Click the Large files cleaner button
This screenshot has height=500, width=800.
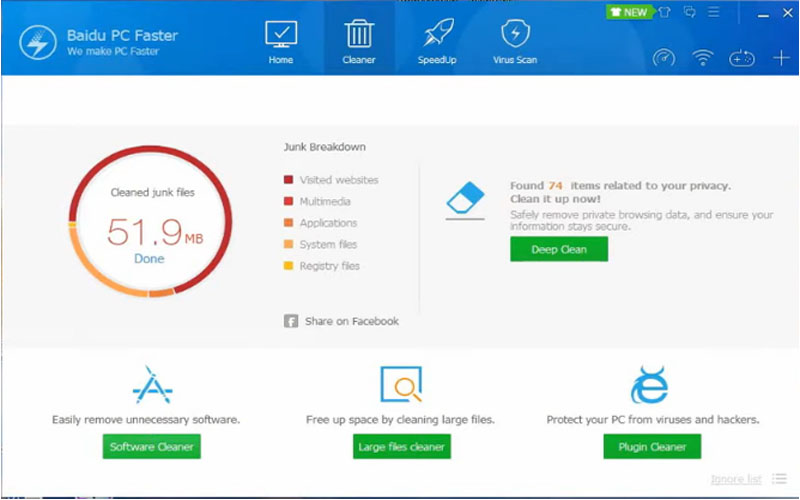tap(402, 446)
